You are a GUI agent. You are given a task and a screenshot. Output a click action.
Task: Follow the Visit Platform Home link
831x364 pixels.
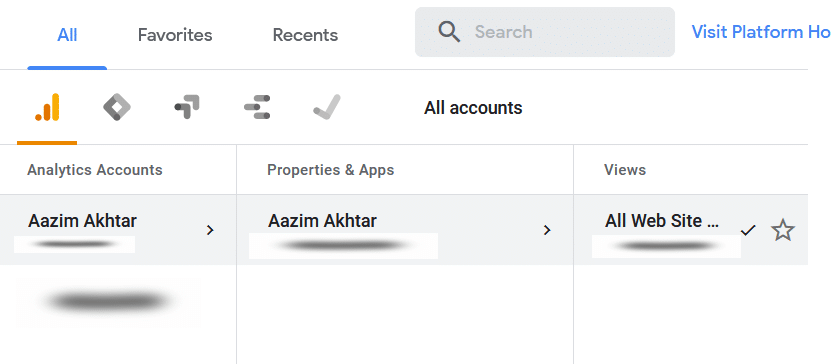[x=761, y=32]
